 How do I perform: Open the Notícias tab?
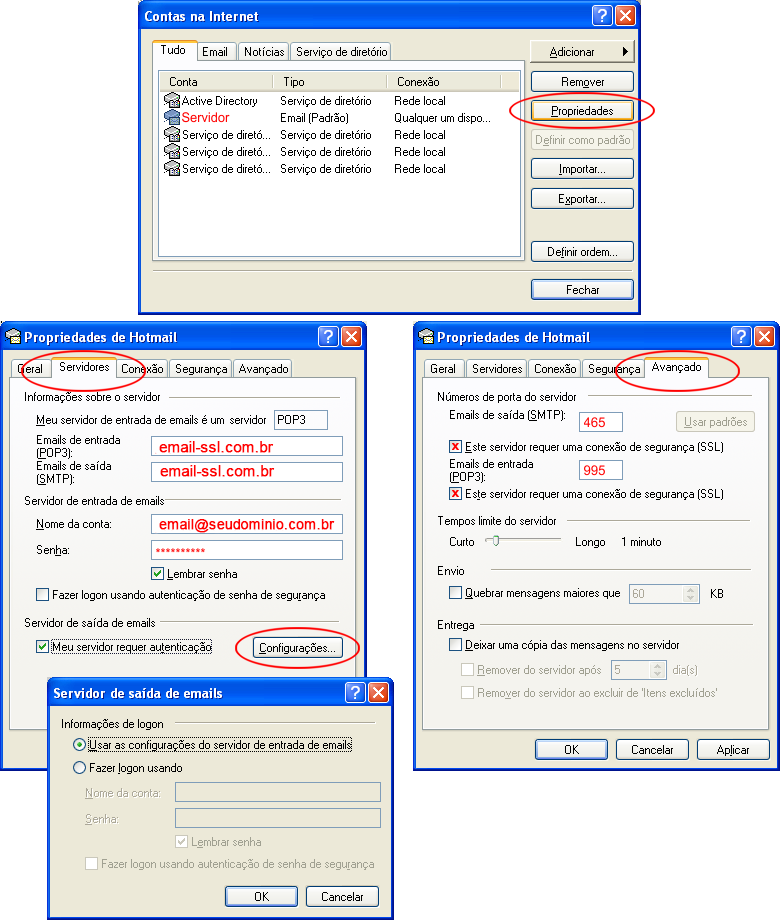[x=264, y=52]
